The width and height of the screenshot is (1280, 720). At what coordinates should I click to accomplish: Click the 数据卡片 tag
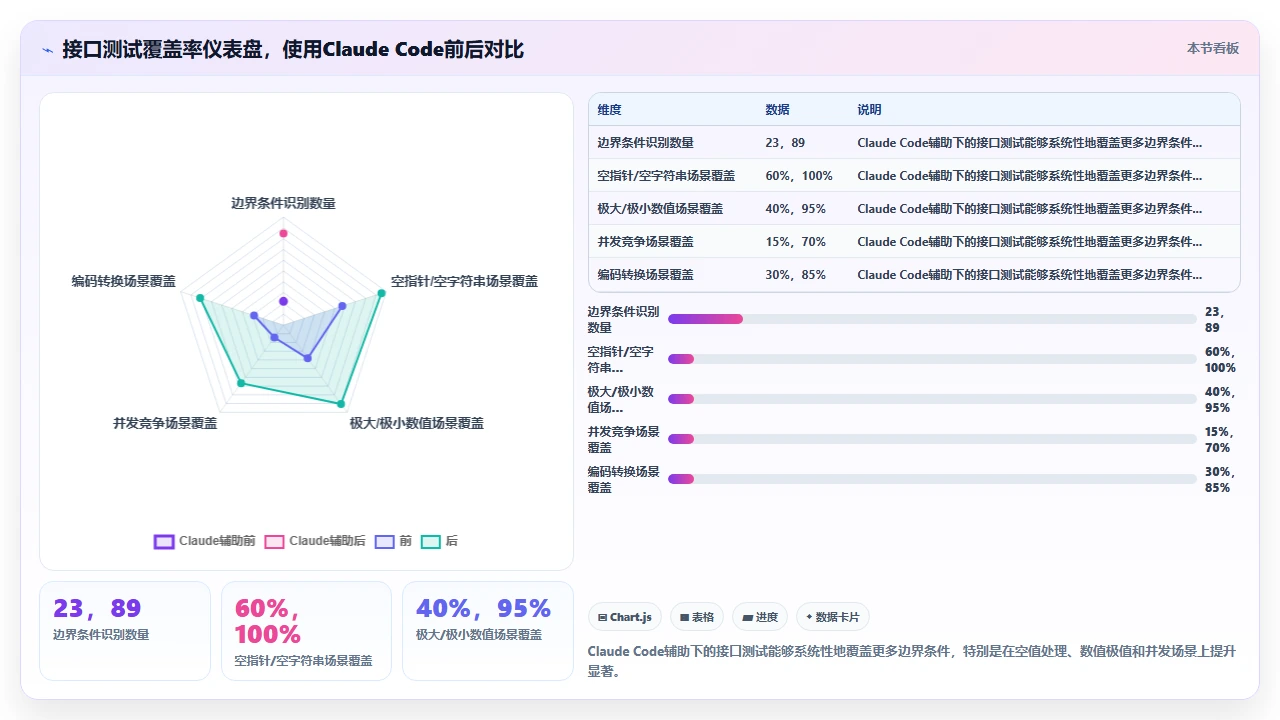[x=833, y=617]
